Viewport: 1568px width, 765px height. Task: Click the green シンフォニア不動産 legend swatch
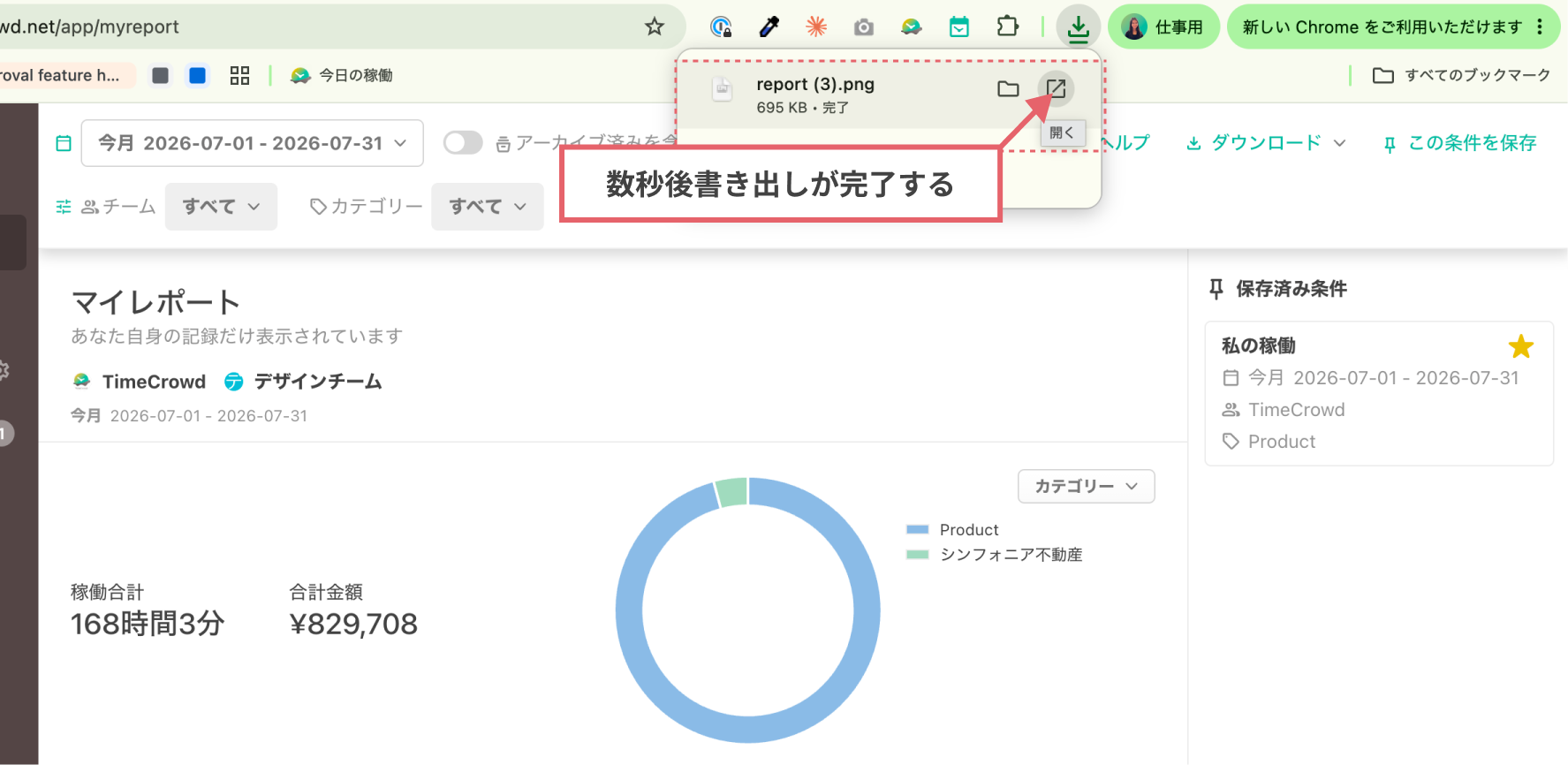pos(918,555)
